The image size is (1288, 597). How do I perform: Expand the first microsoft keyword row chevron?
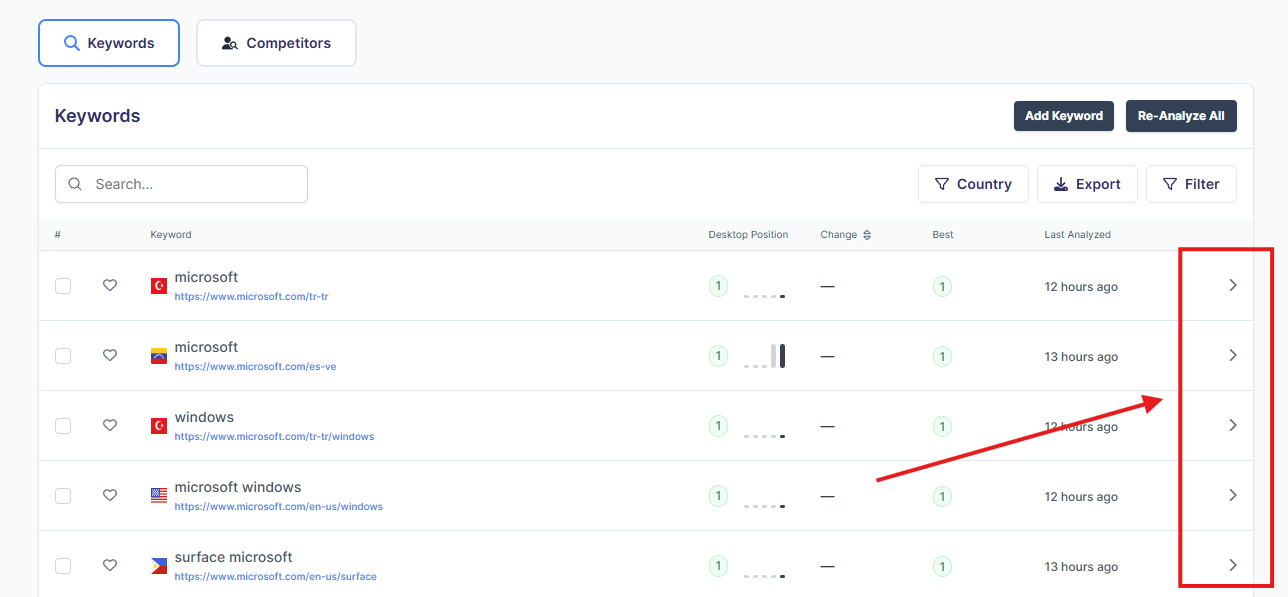pos(1232,286)
